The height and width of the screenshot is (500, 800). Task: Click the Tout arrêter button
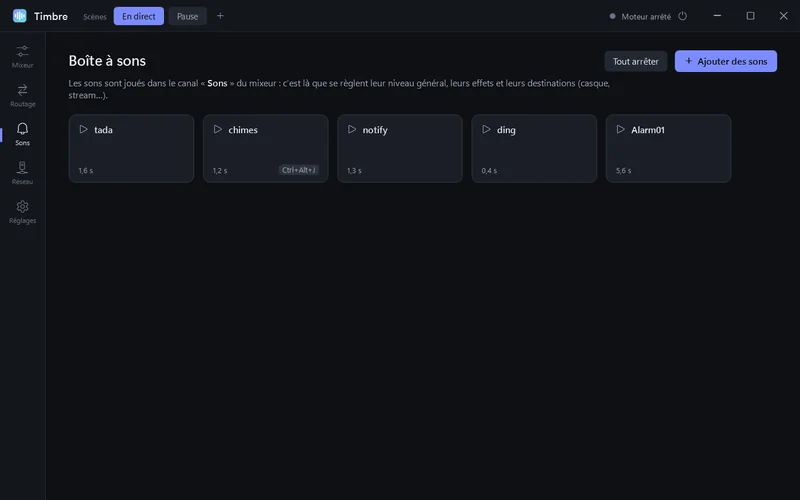click(636, 61)
